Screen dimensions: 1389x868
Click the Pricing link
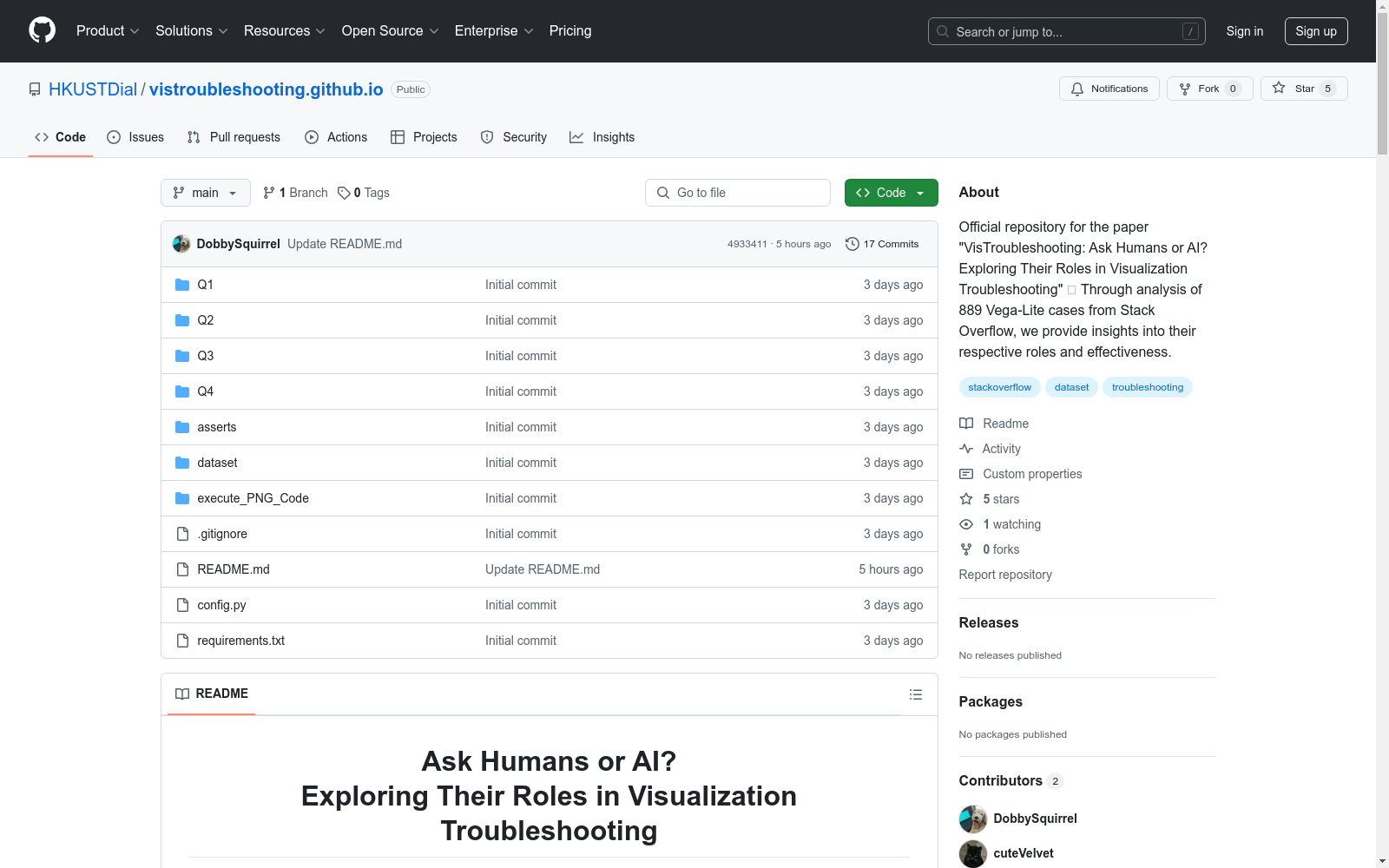(x=570, y=30)
